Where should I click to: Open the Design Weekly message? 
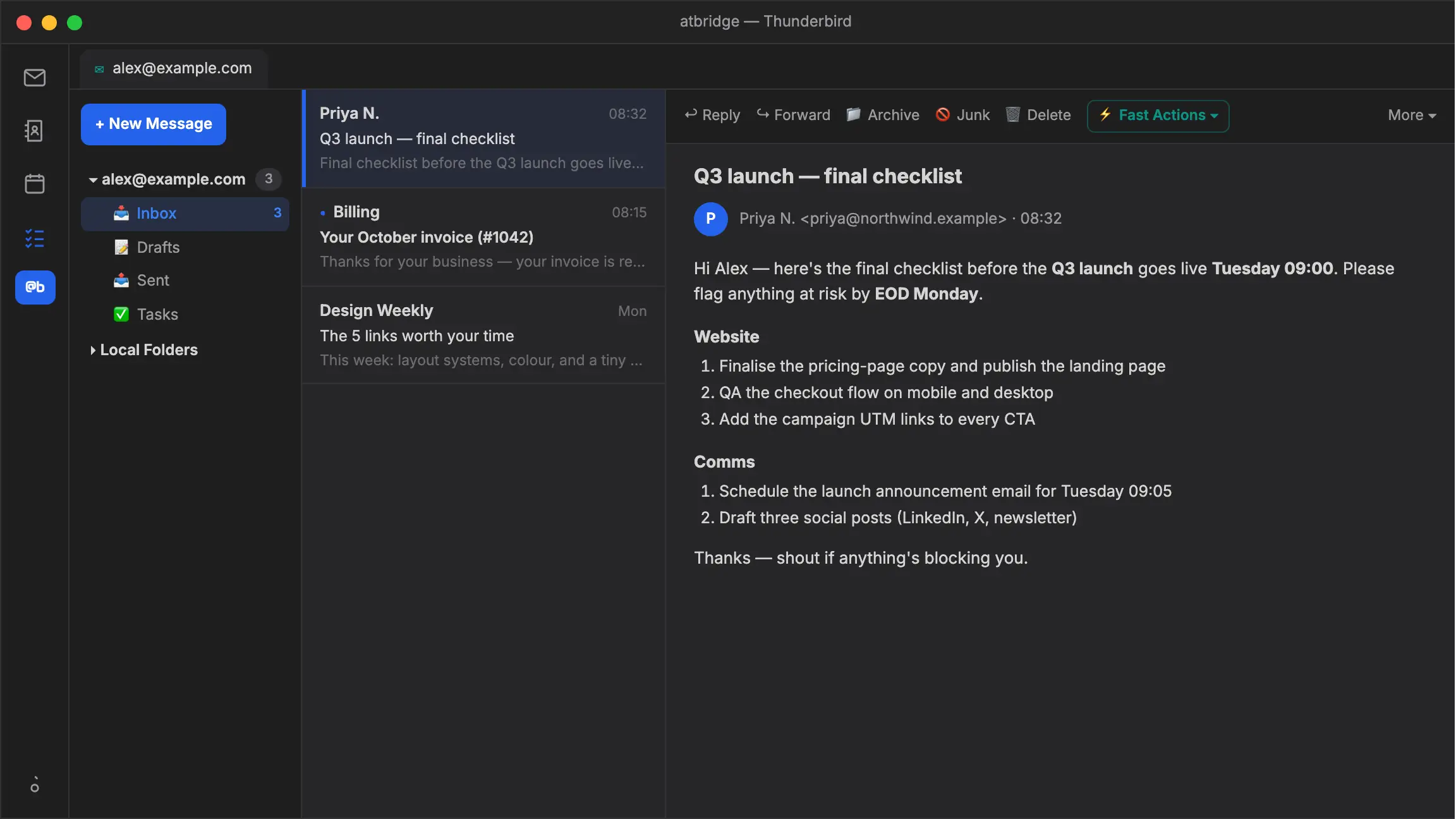point(484,336)
